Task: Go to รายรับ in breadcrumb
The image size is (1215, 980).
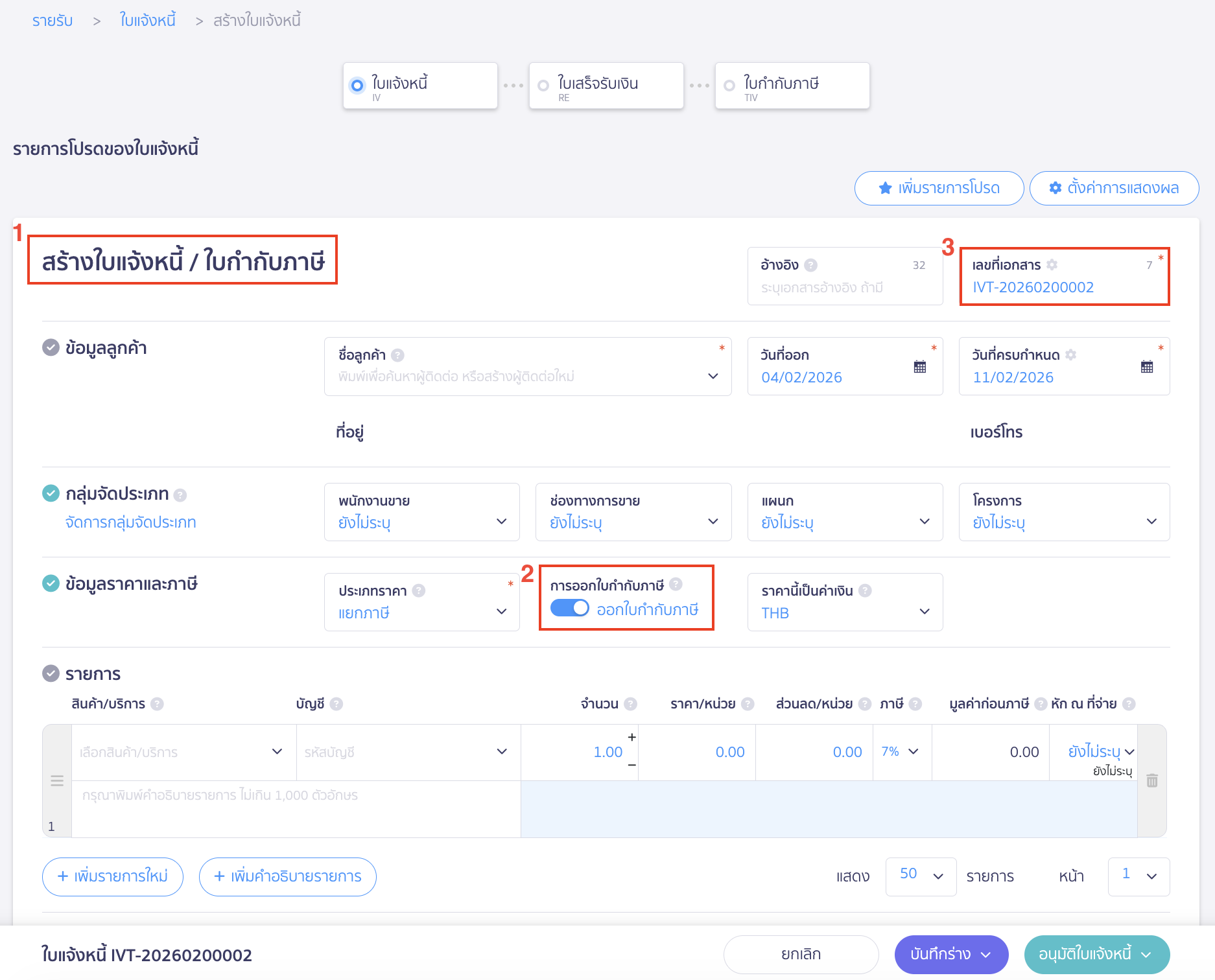Action: (x=53, y=21)
